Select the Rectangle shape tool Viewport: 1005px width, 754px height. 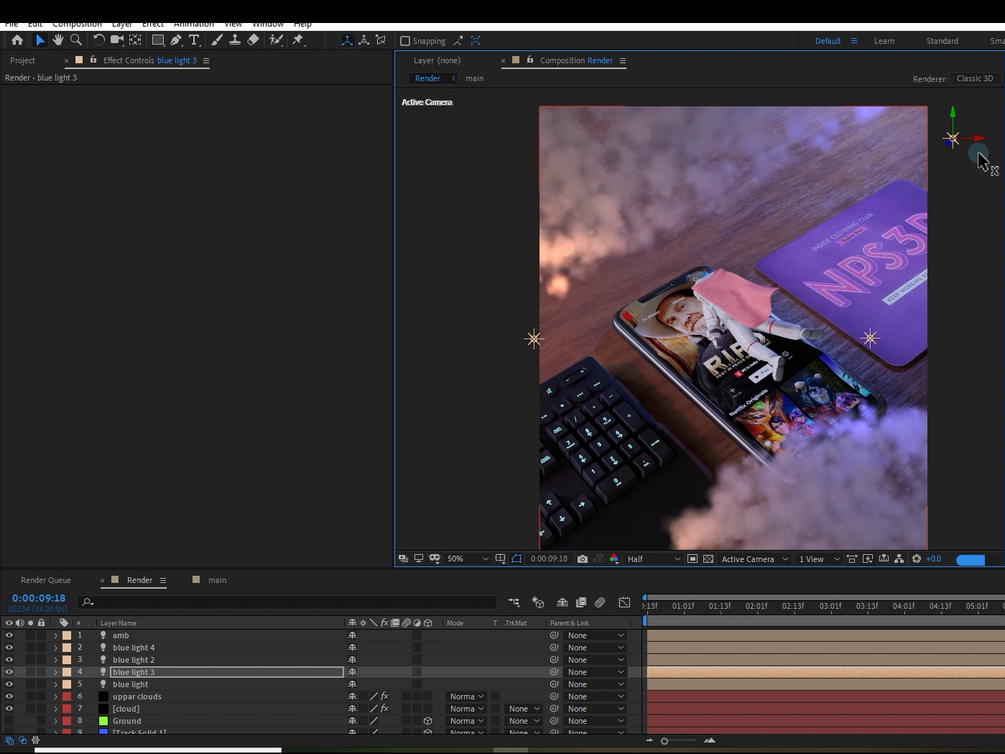(x=157, y=40)
